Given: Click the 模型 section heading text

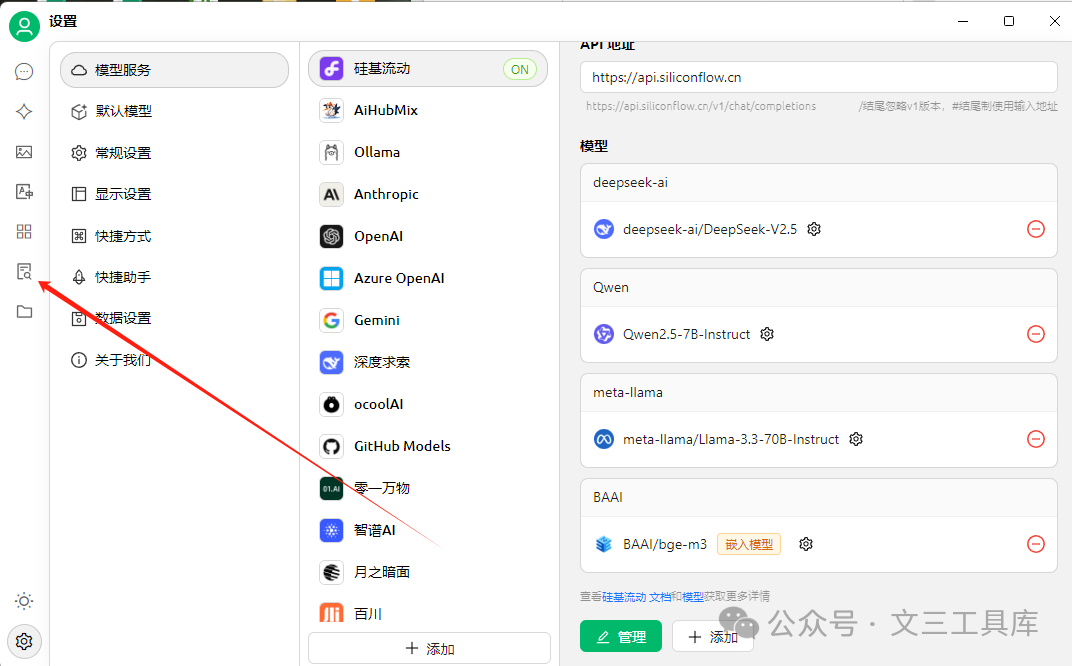Looking at the screenshot, I should coord(593,146).
